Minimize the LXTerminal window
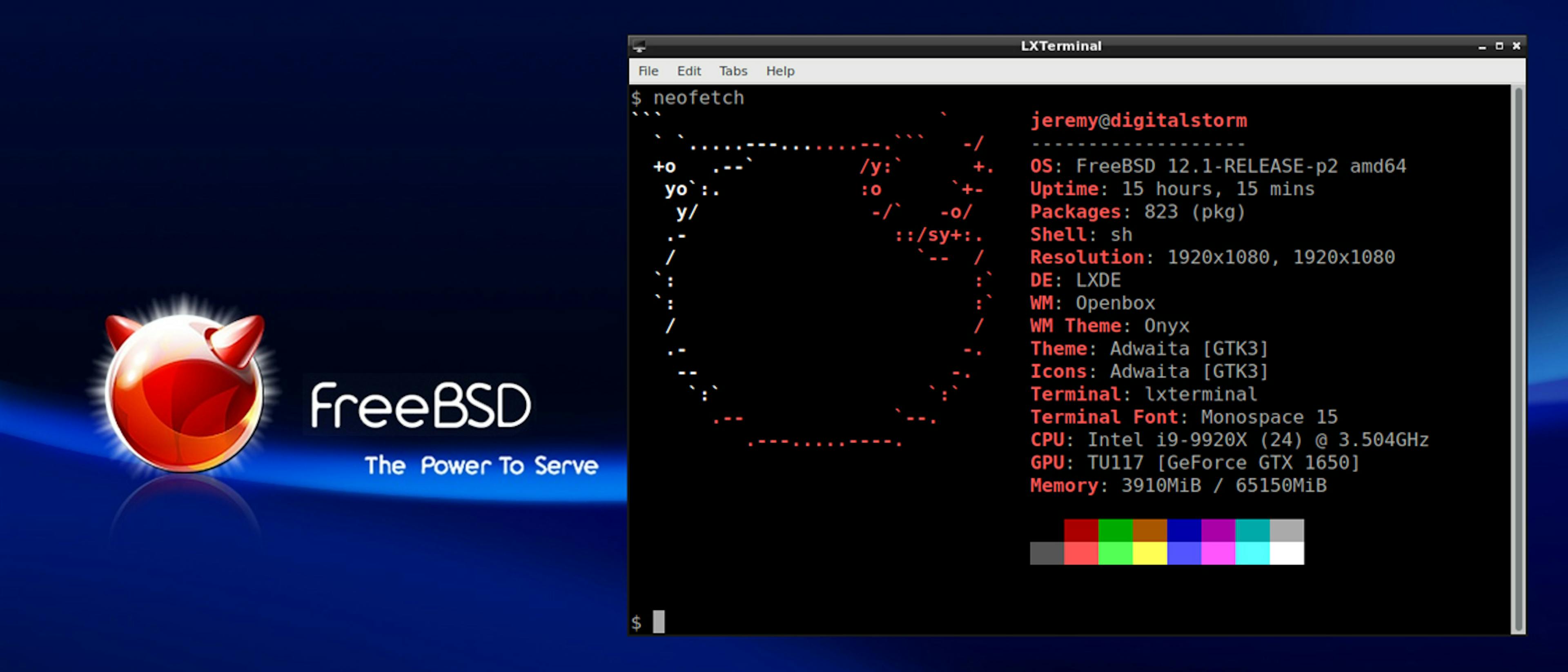1568x672 pixels. [x=1482, y=46]
